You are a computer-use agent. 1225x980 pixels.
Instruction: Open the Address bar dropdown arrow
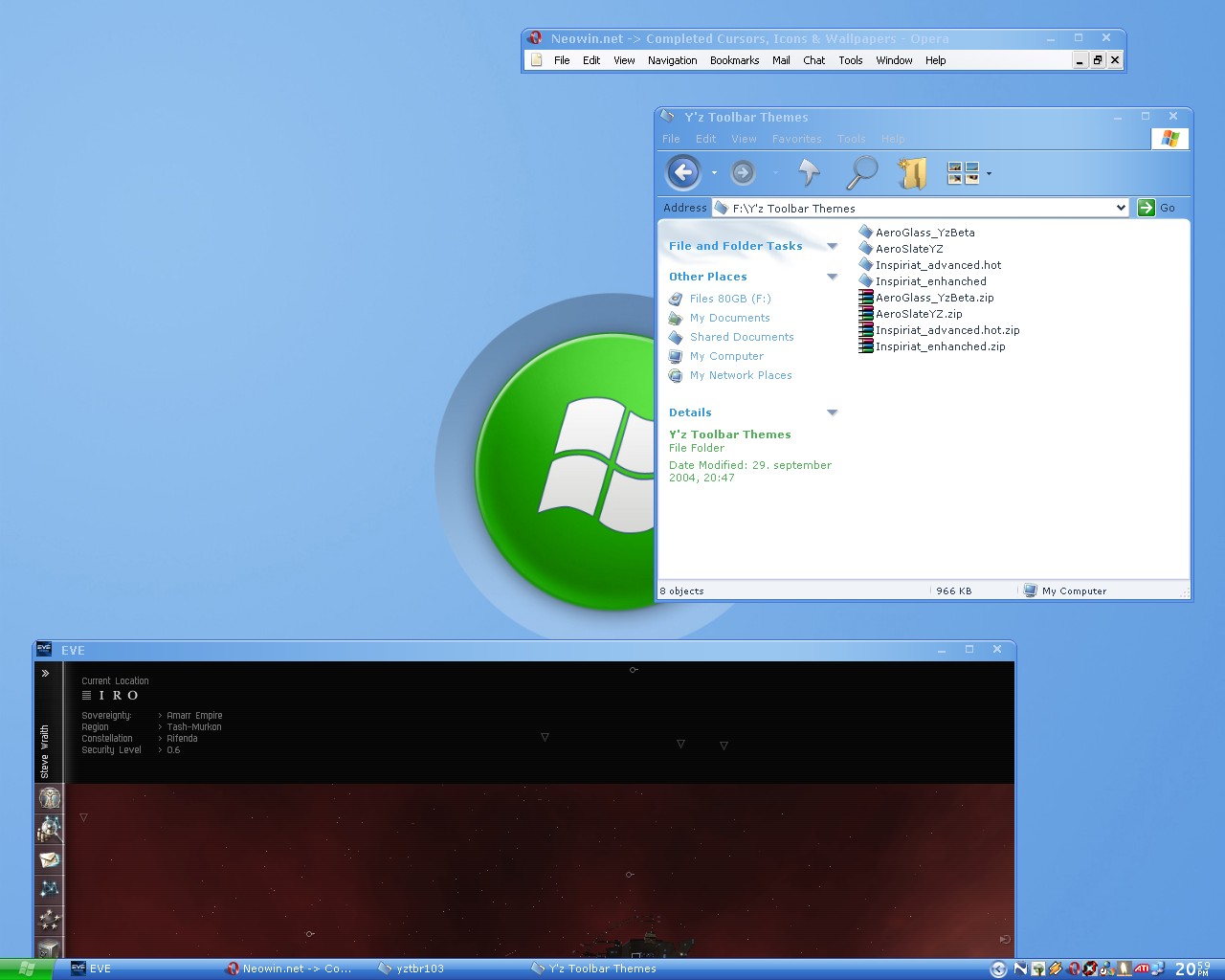pos(1121,208)
